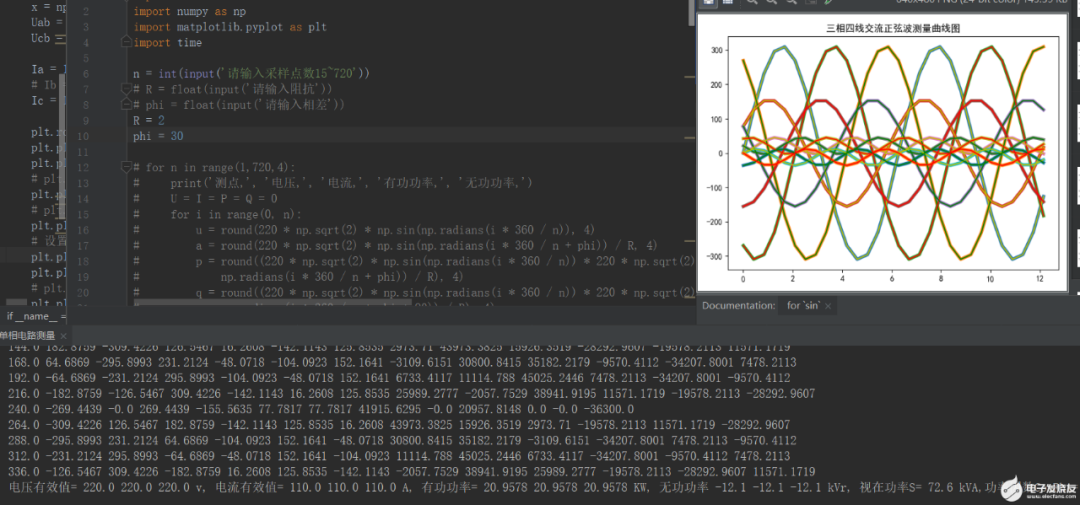Close the for `sin` documentation tab
The image size is (1080, 505).
coord(828,306)
